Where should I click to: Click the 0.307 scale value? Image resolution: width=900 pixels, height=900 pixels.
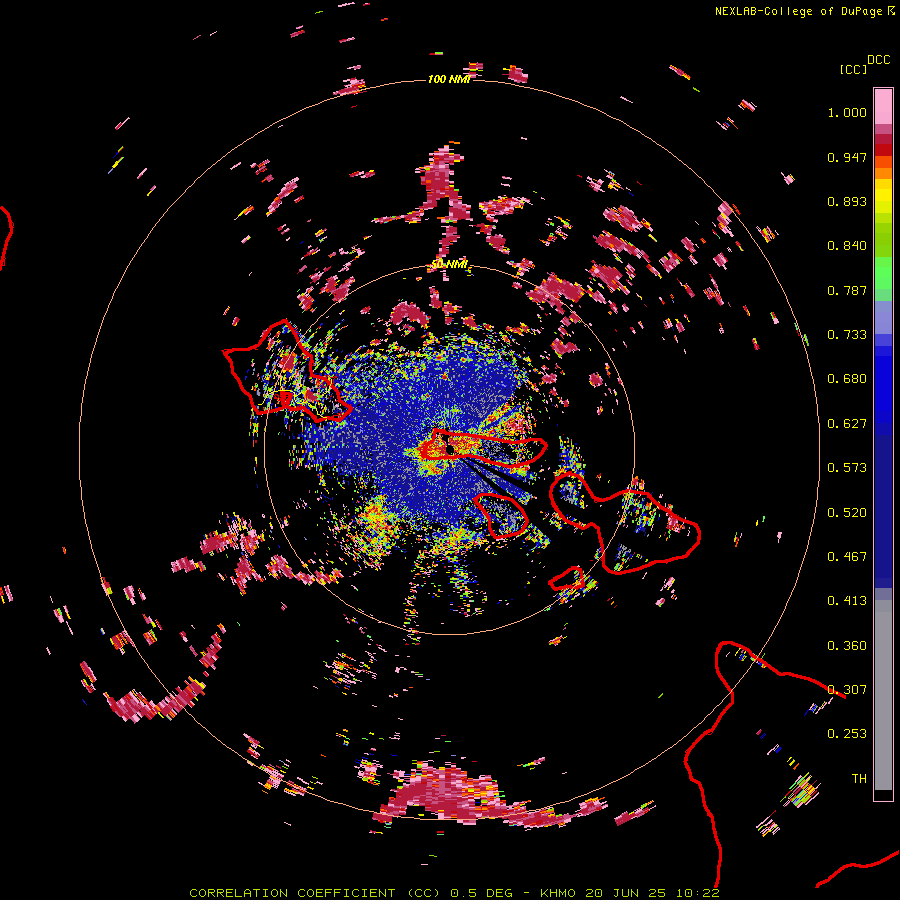847,690
